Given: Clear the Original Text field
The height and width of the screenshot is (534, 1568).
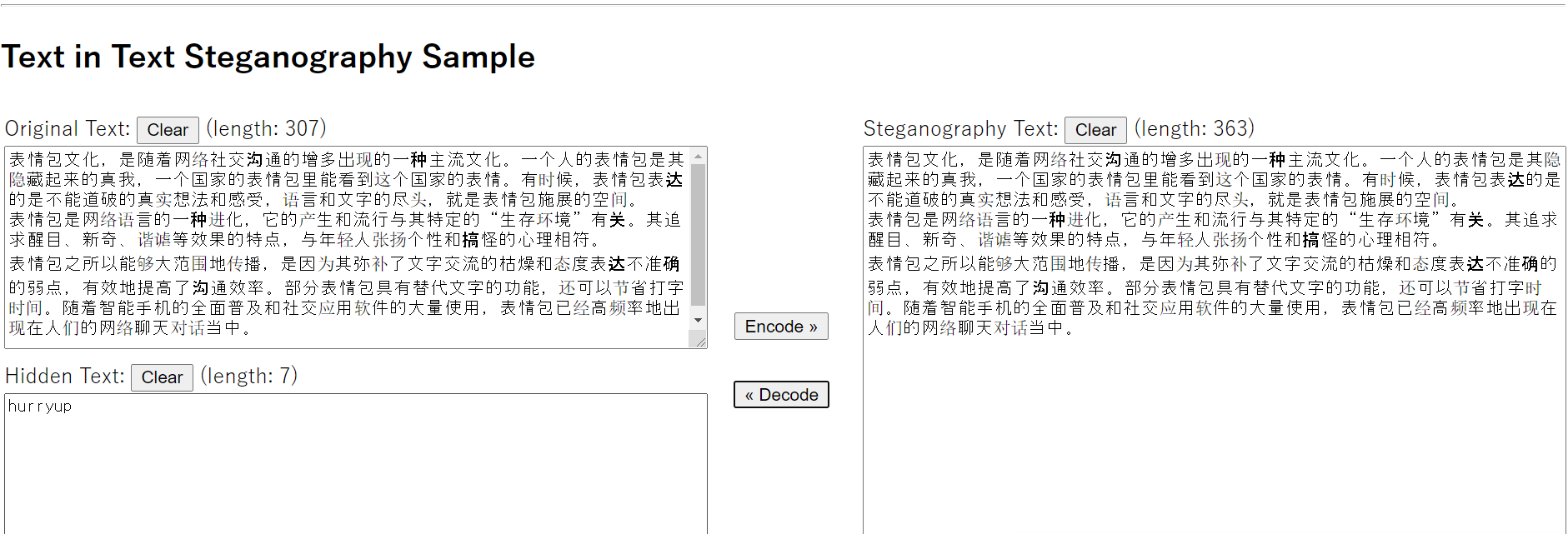Looking at the screenshot, I should point(168,130).
